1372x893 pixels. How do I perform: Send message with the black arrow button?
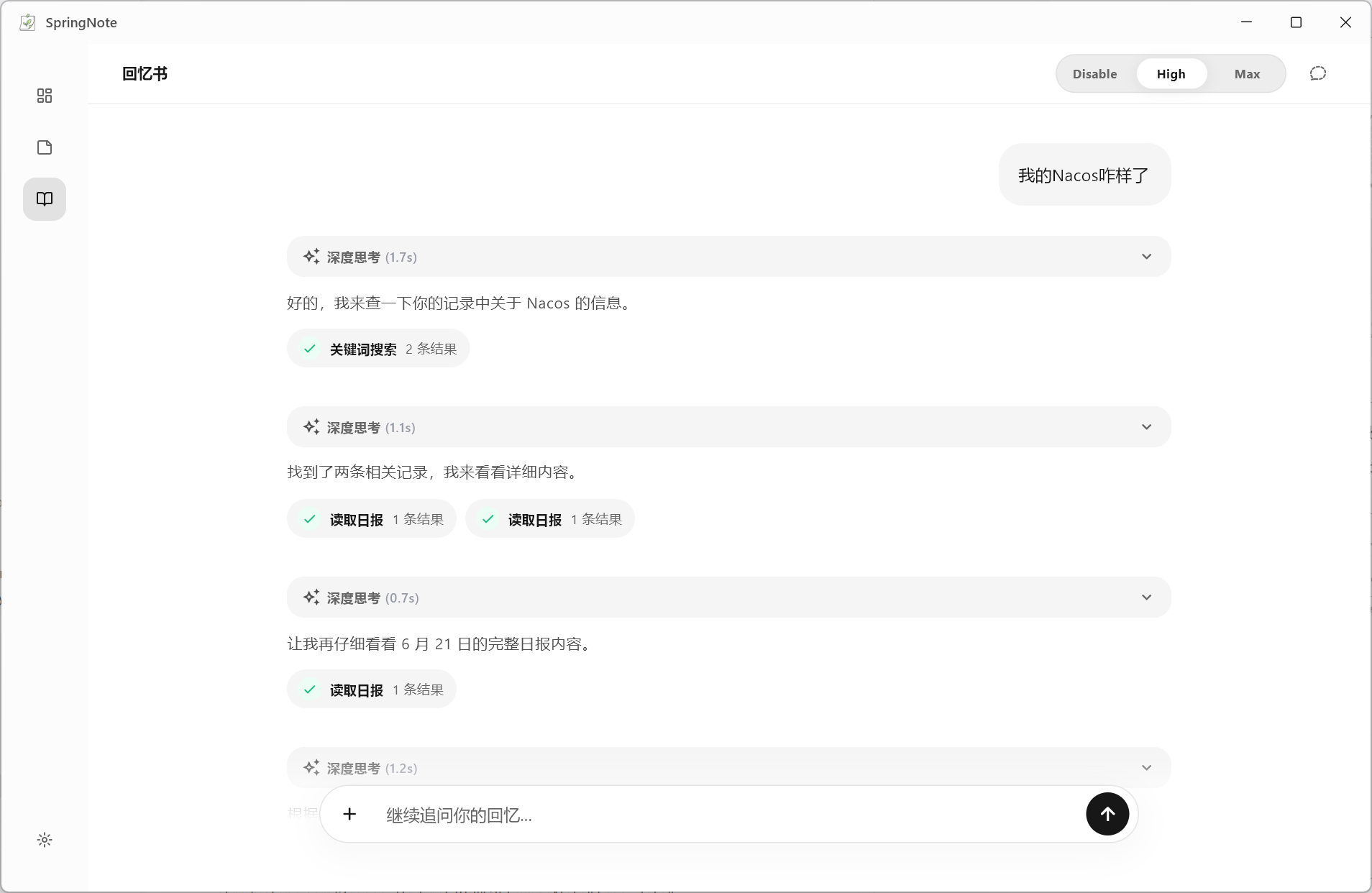[x=1107, y=814]
